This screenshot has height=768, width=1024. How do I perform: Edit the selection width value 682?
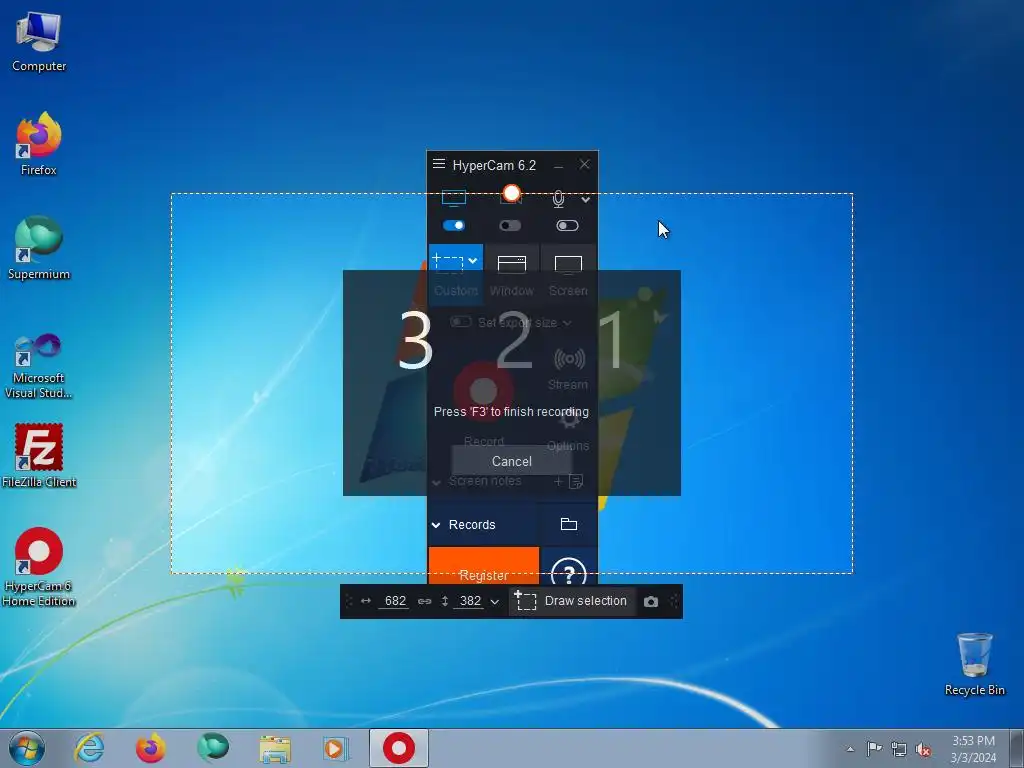pyautogui.click(x=395, y=601)
